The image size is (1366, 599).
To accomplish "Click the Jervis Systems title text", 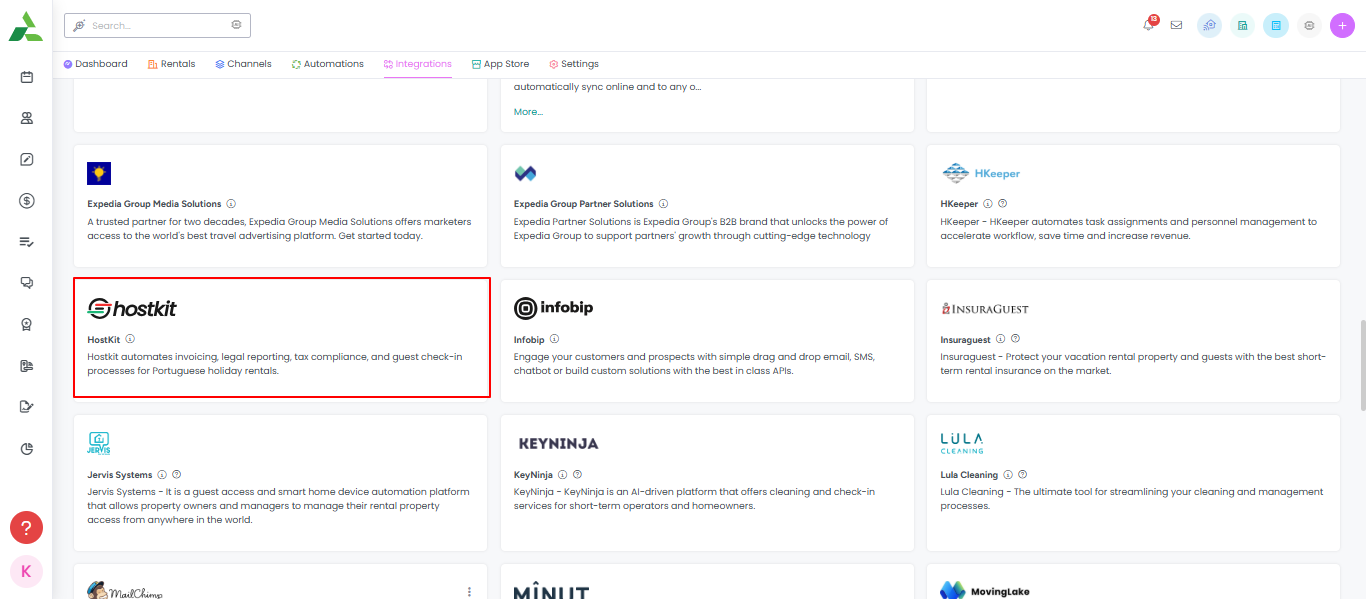I will [x=119, y=476].
